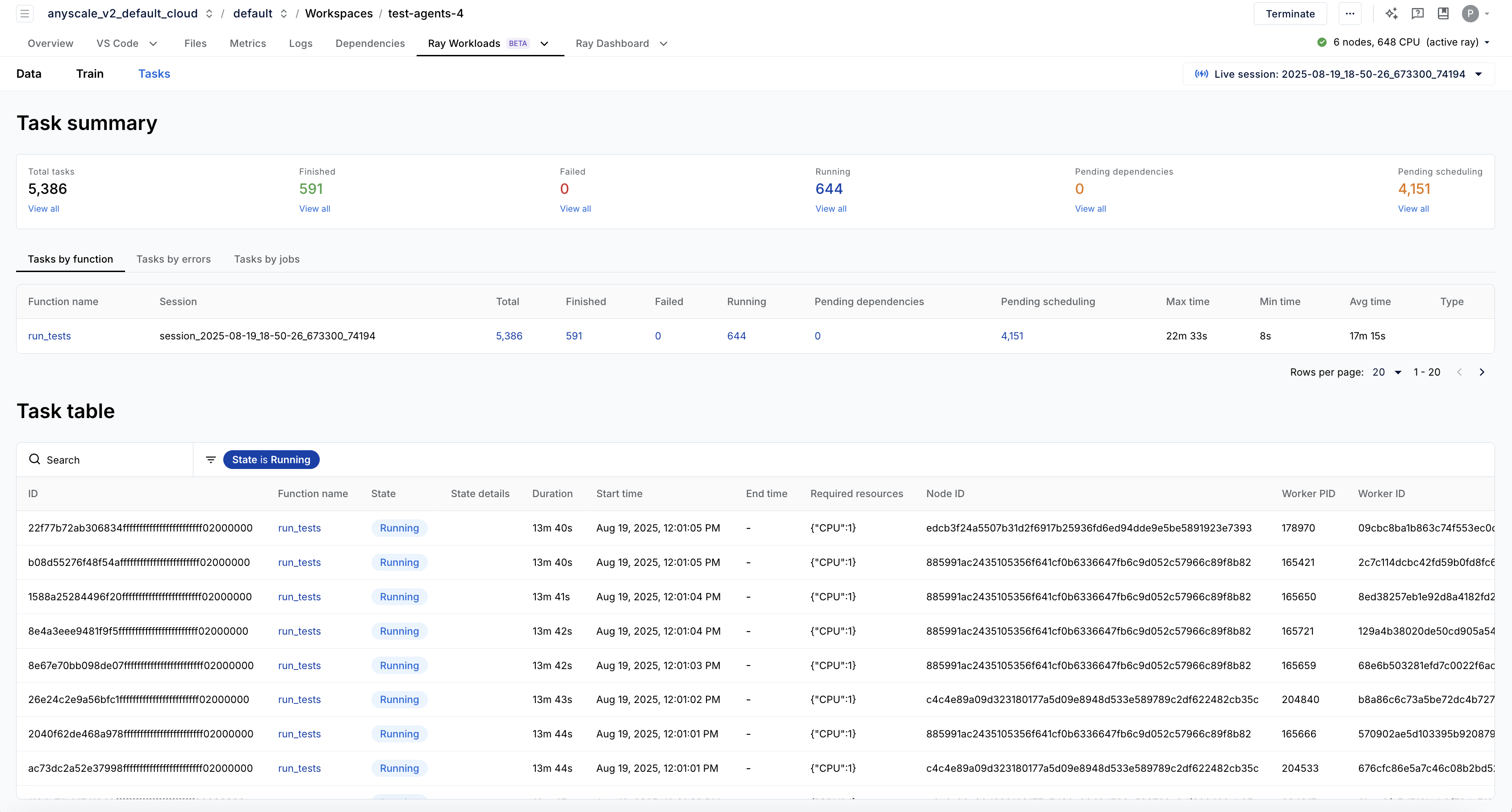
Task: Remove the State is Running filter chip
Action: pos(271,459)
